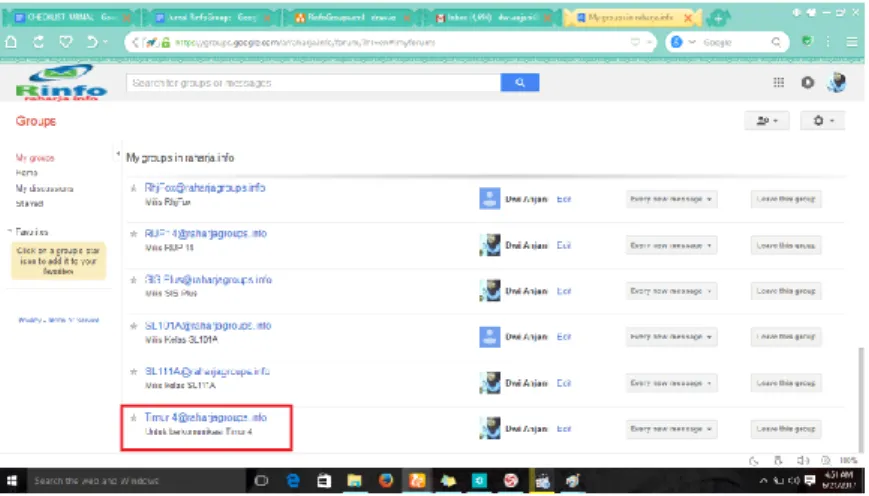
Task: Open delivery dropdown for RhjFox group
Action: 671,199
